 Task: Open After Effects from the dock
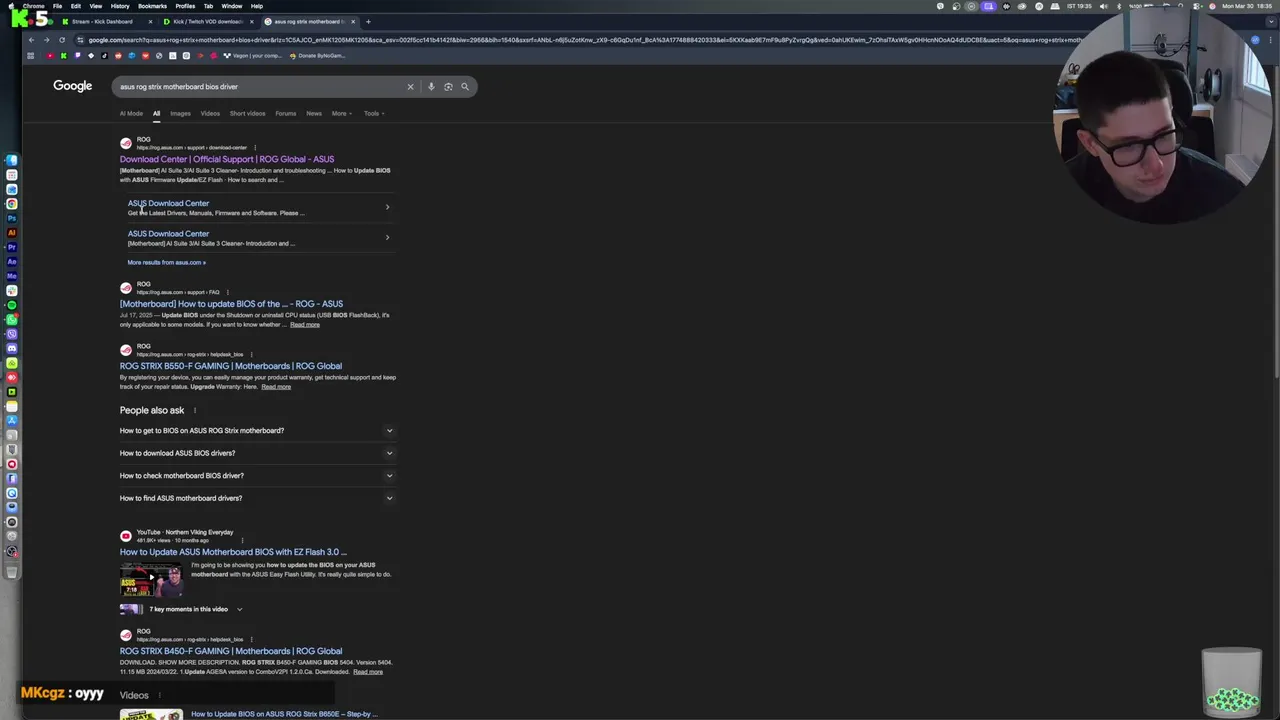[12, 261]
